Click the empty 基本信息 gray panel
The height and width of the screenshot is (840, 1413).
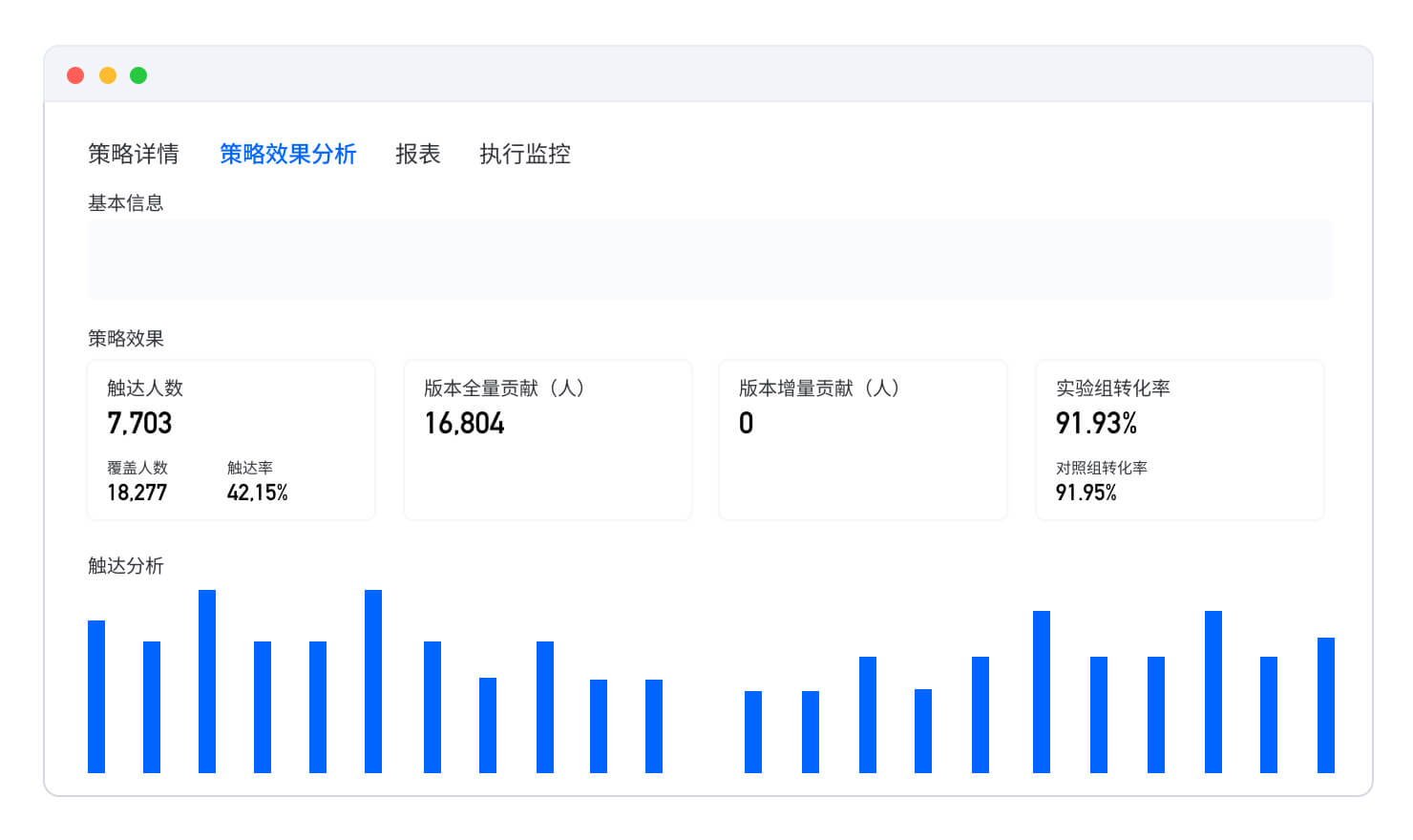pyautogui.click(x=709, y=260)
